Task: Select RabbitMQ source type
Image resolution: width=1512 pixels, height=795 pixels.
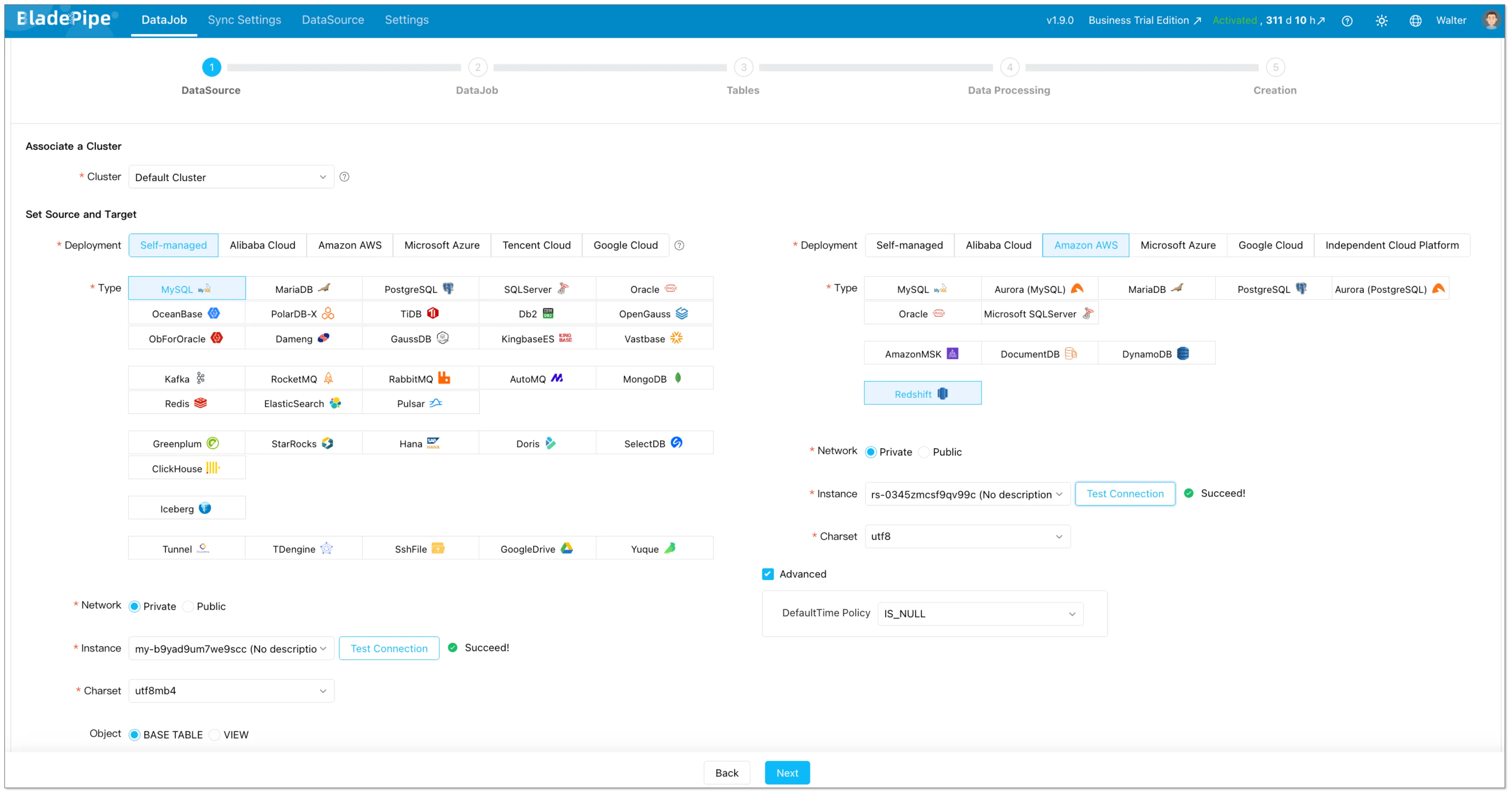Action: pyautogui.click(x=420, y=378)
